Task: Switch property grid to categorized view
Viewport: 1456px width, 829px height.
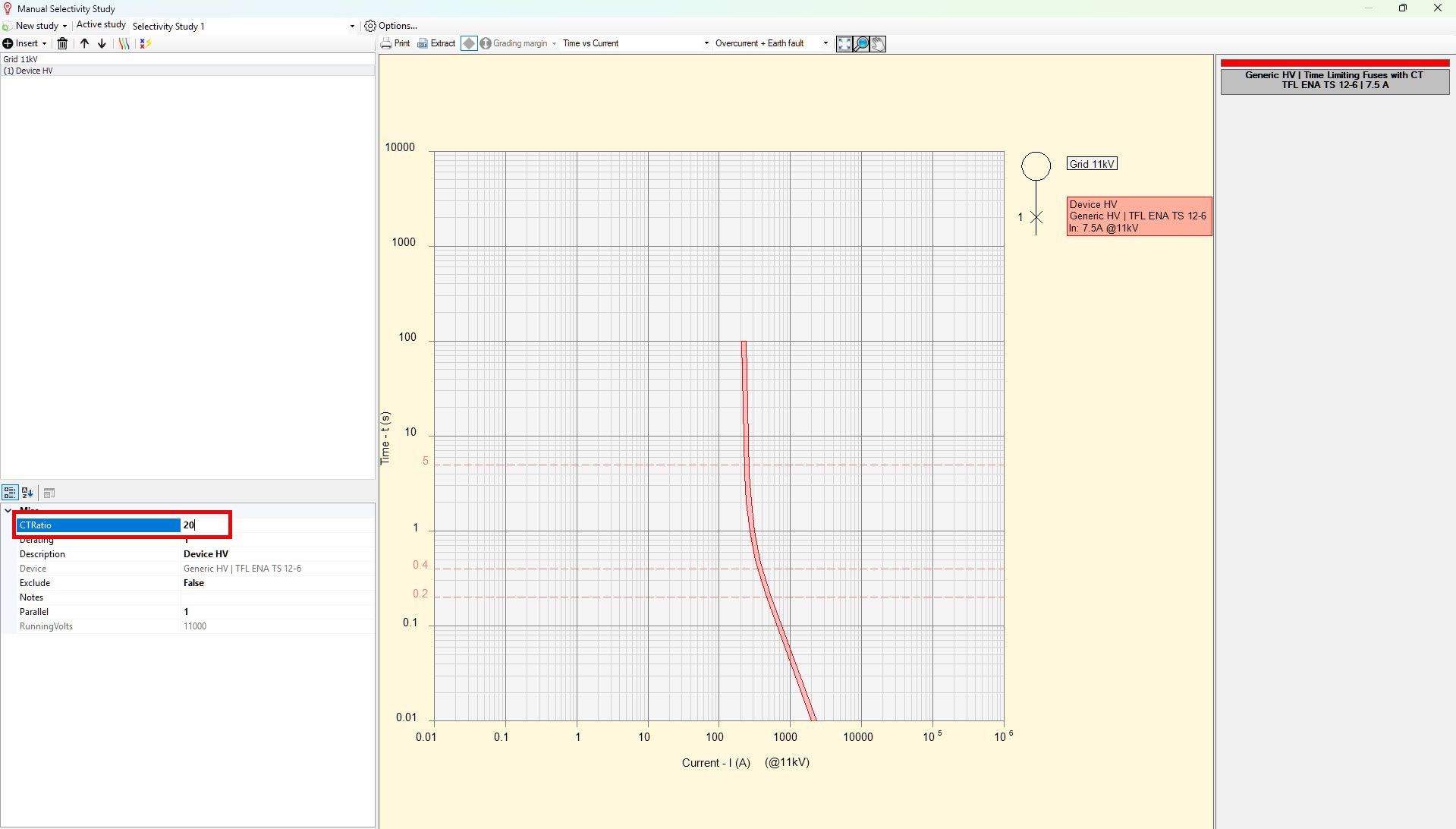Action: coord(10,493)
